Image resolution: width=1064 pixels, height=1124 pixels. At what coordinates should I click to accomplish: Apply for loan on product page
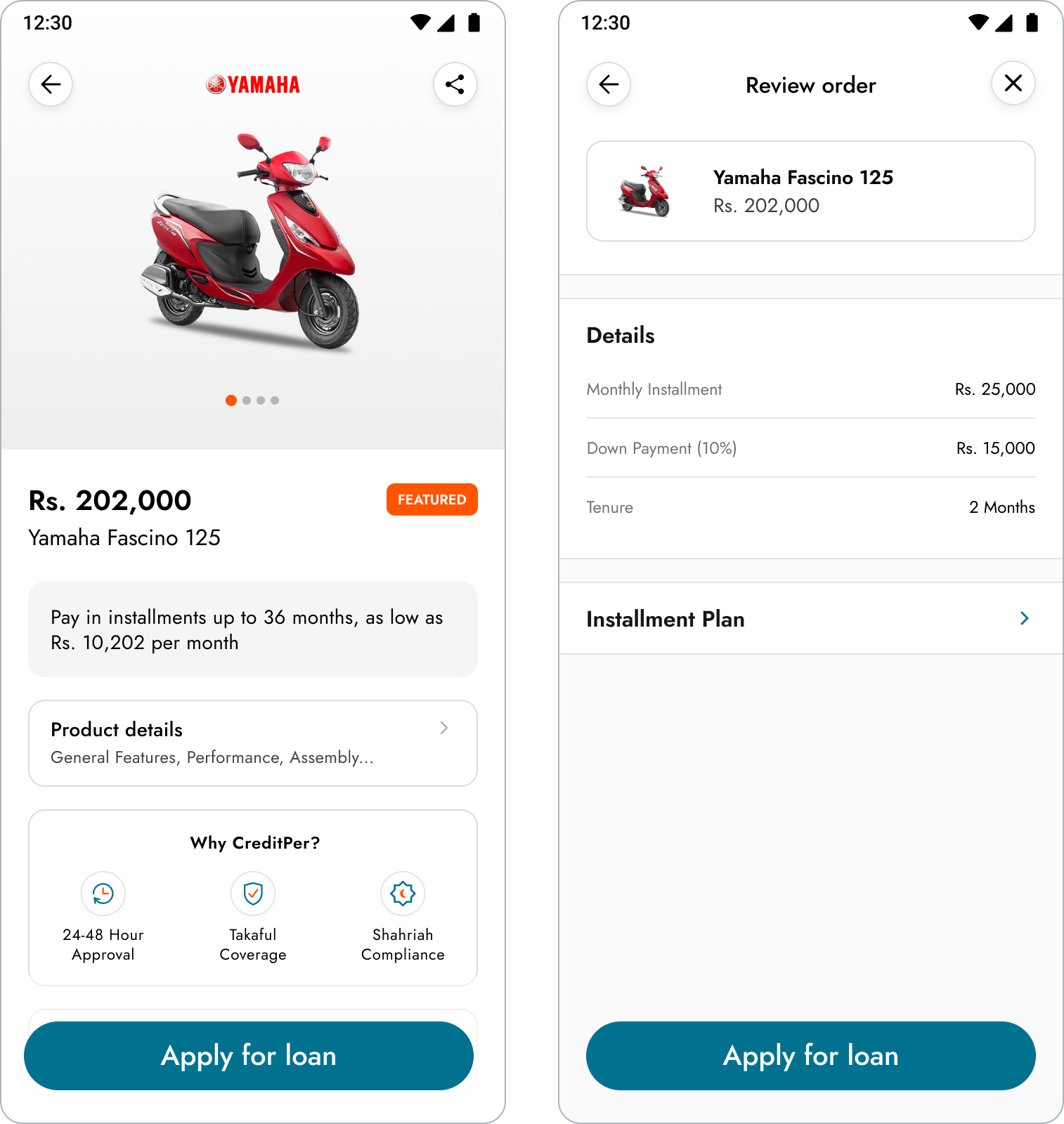(249, 1055)
